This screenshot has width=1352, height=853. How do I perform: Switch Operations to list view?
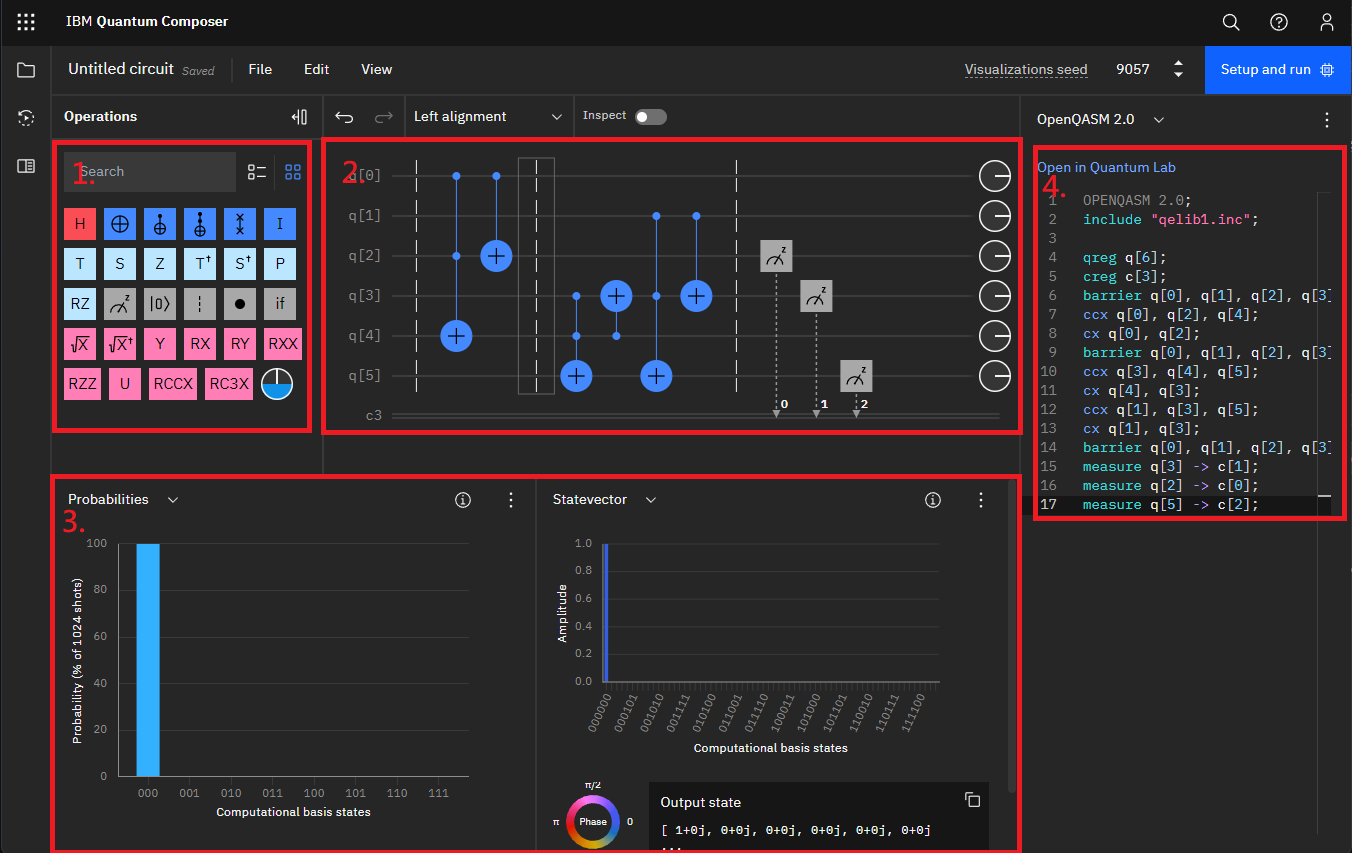257,172
